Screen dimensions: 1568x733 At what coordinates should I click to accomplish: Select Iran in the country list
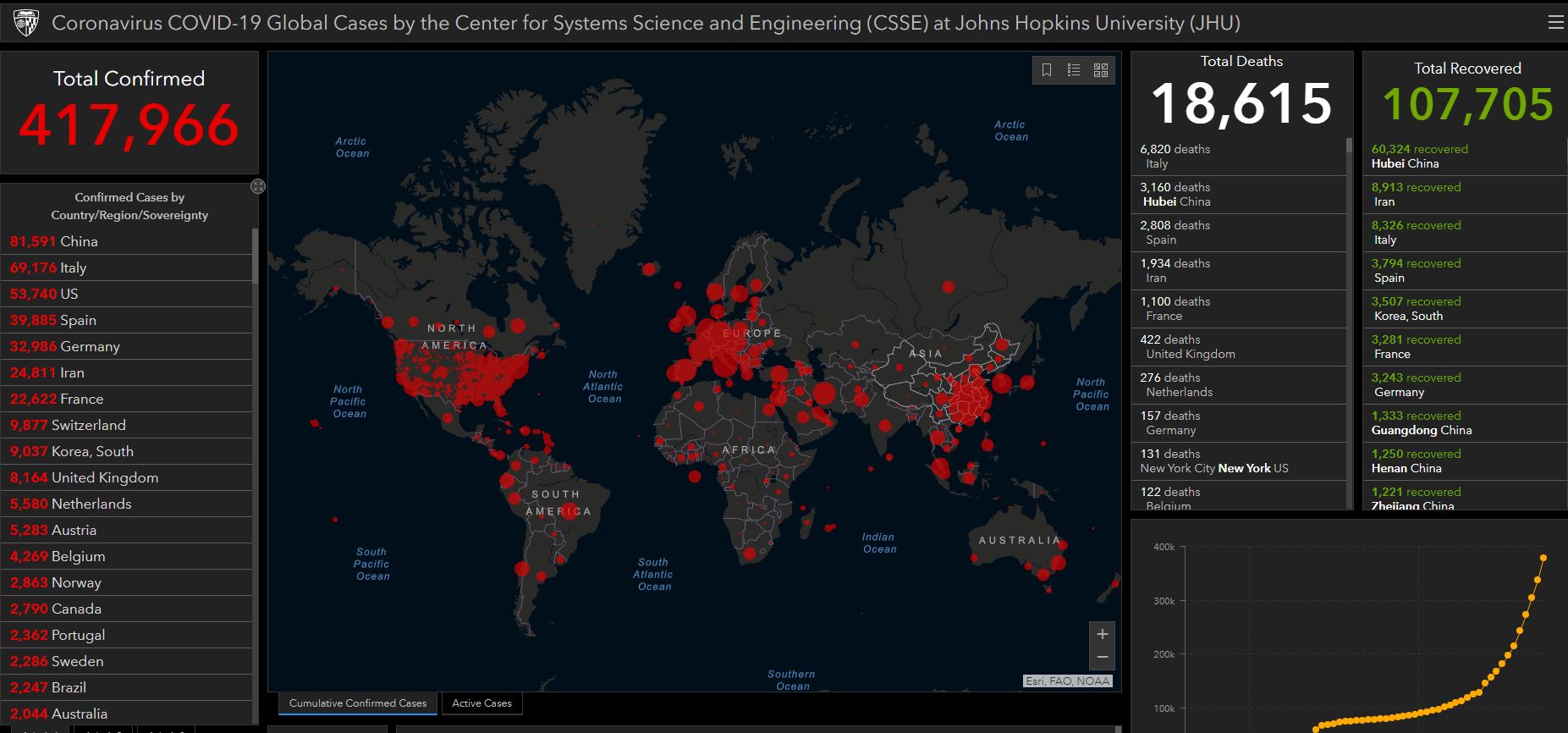(126, 372)
